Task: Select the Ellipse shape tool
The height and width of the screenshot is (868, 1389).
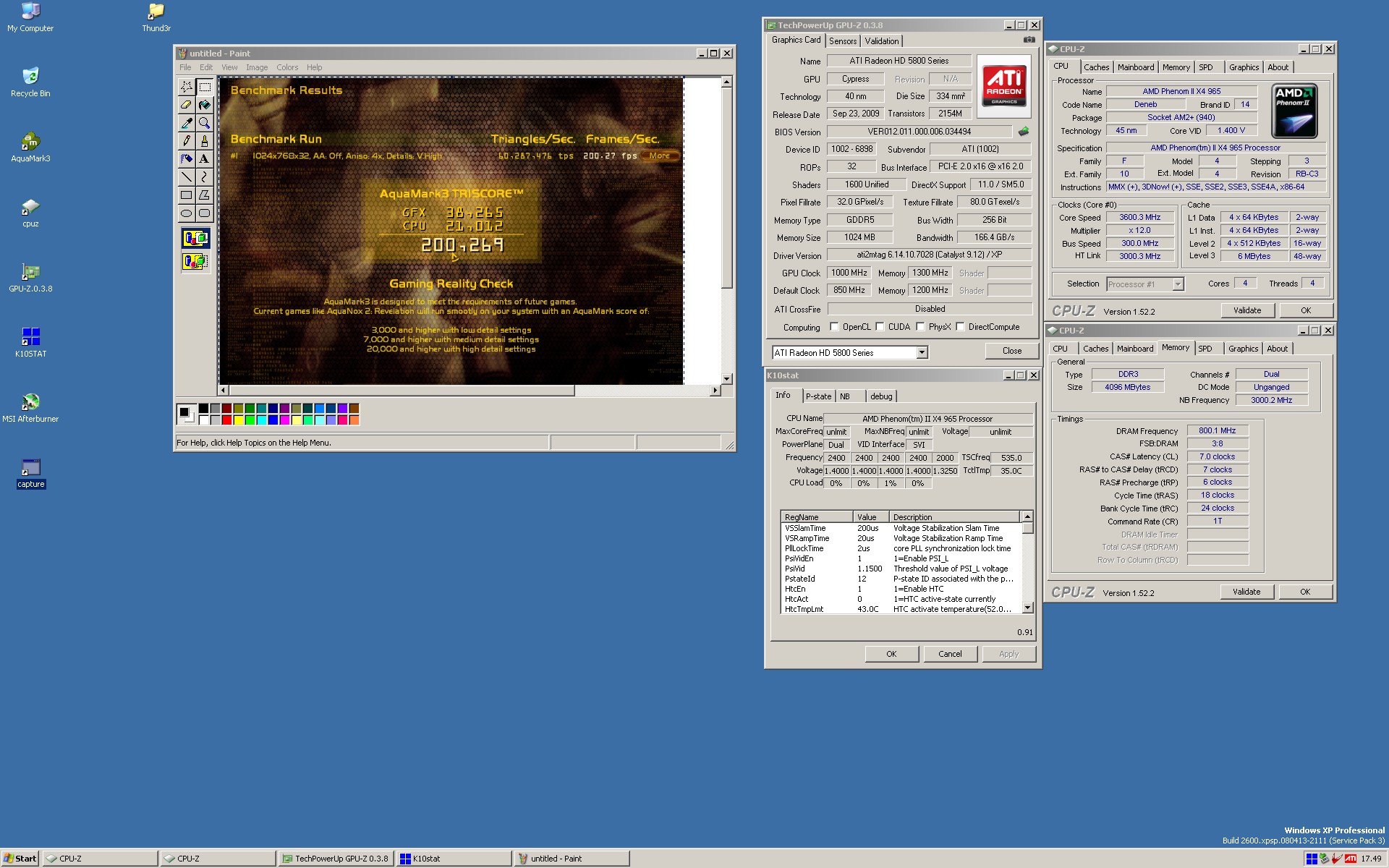Action: click(x=187, y=213)
